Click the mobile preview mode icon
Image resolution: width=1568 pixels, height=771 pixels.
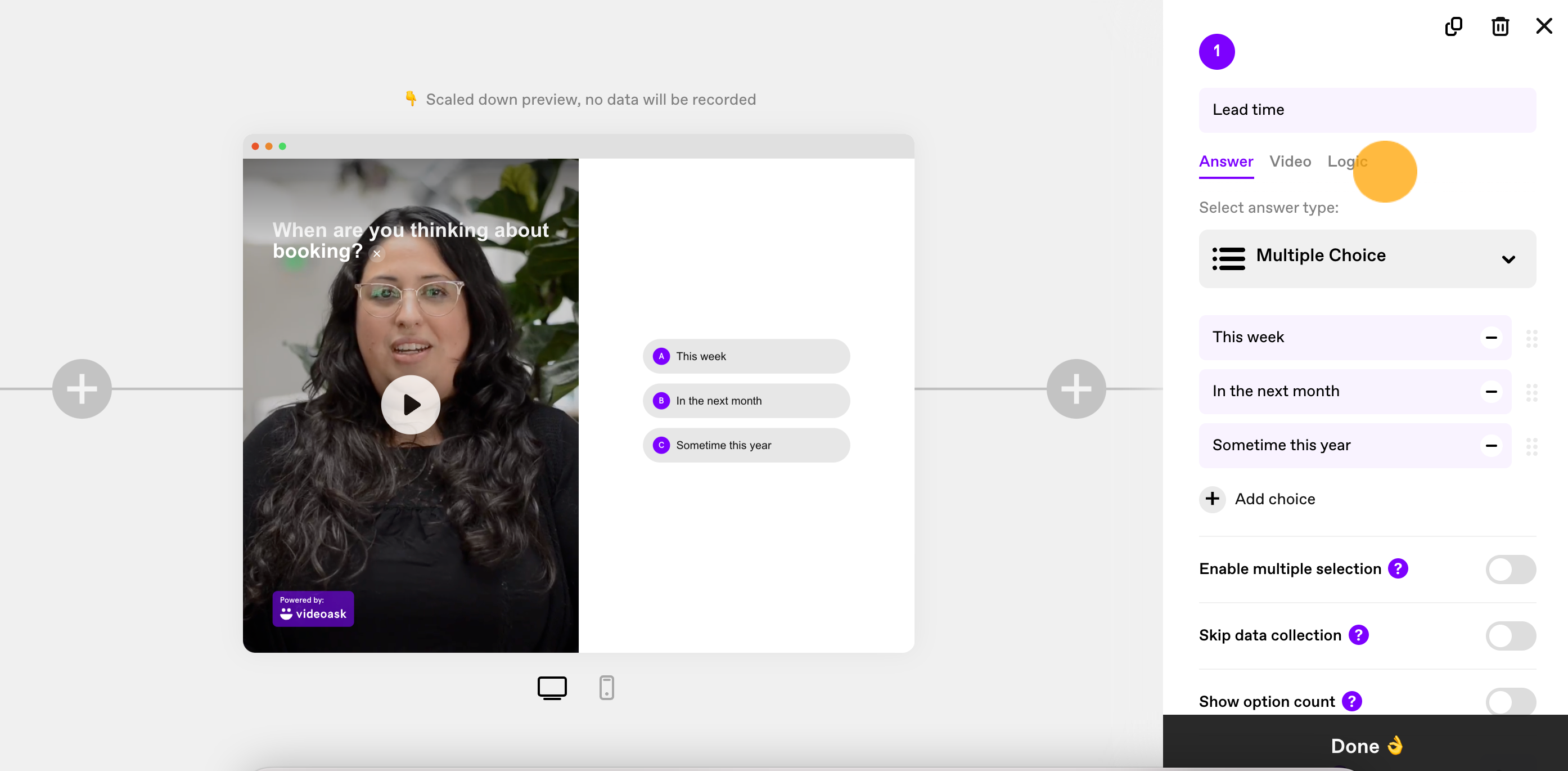[607, 687]
